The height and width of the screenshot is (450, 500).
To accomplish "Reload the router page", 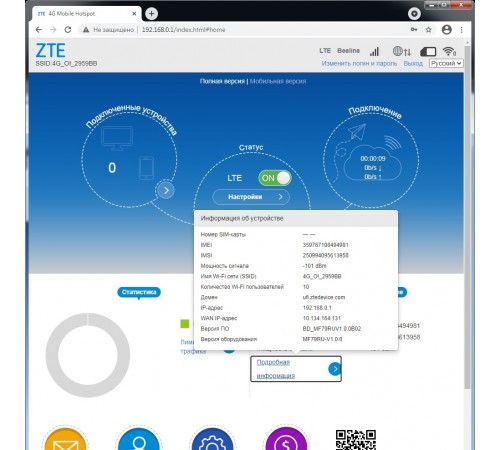I will click(68, 30).
